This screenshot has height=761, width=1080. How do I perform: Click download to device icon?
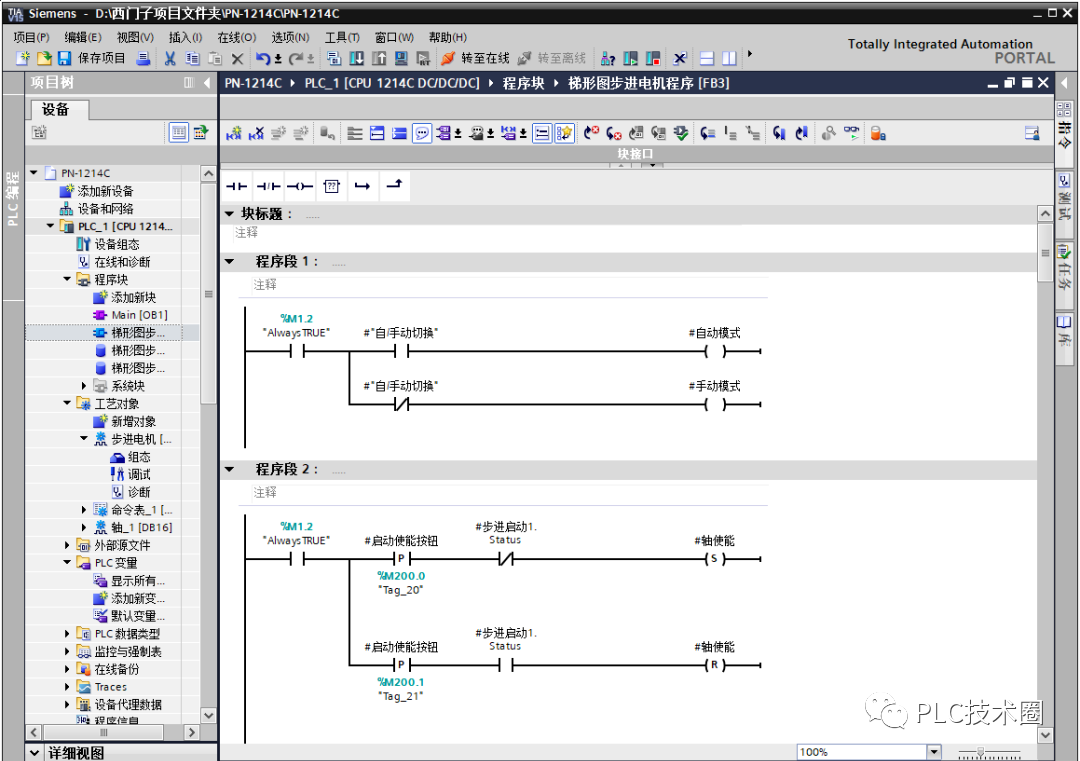click(x=357, y=59)
